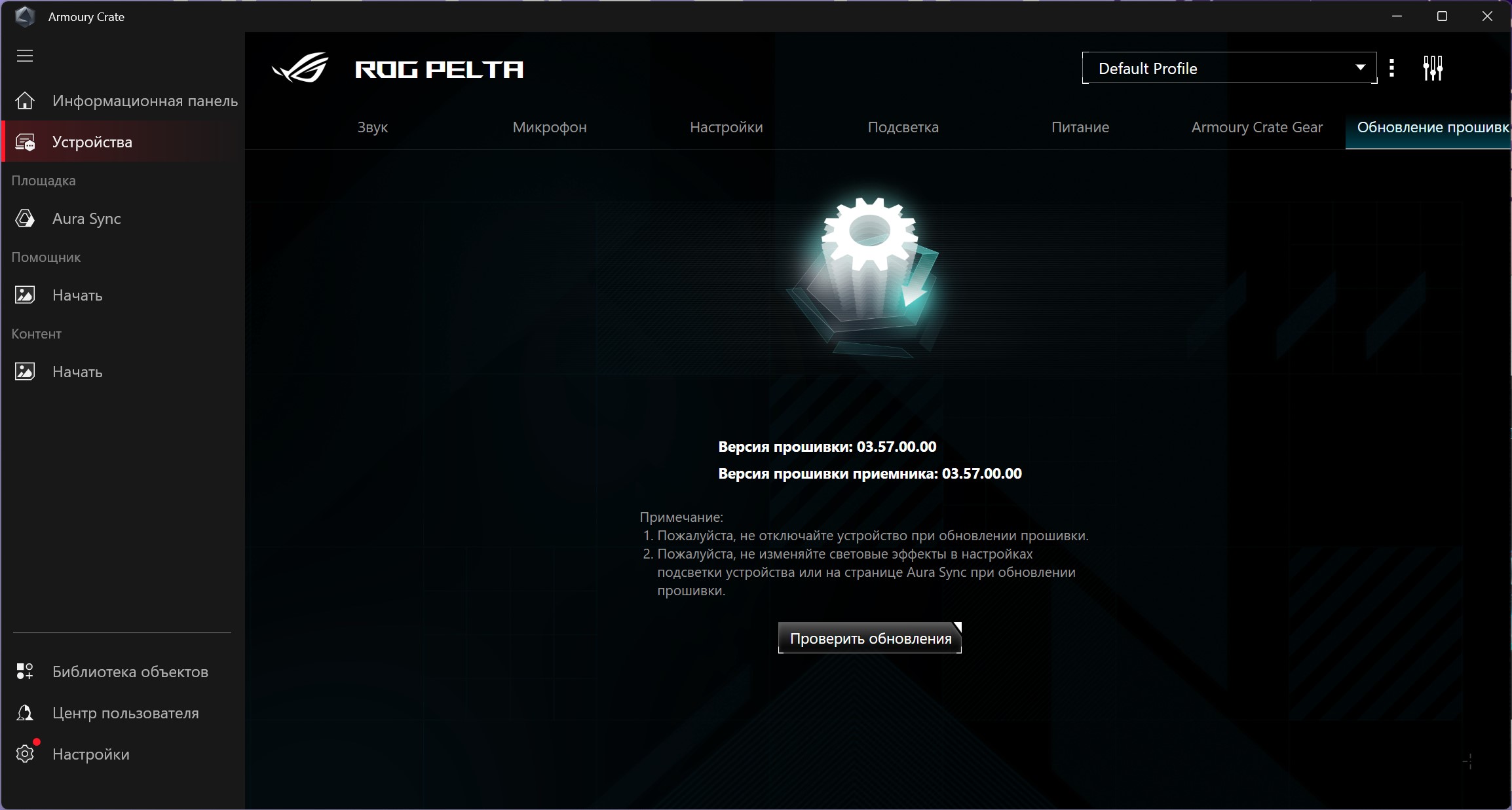Open the Armoury Crate Gear tab
The width and height of the screenshot is (1512, 810).
[x=1257, y=127]
